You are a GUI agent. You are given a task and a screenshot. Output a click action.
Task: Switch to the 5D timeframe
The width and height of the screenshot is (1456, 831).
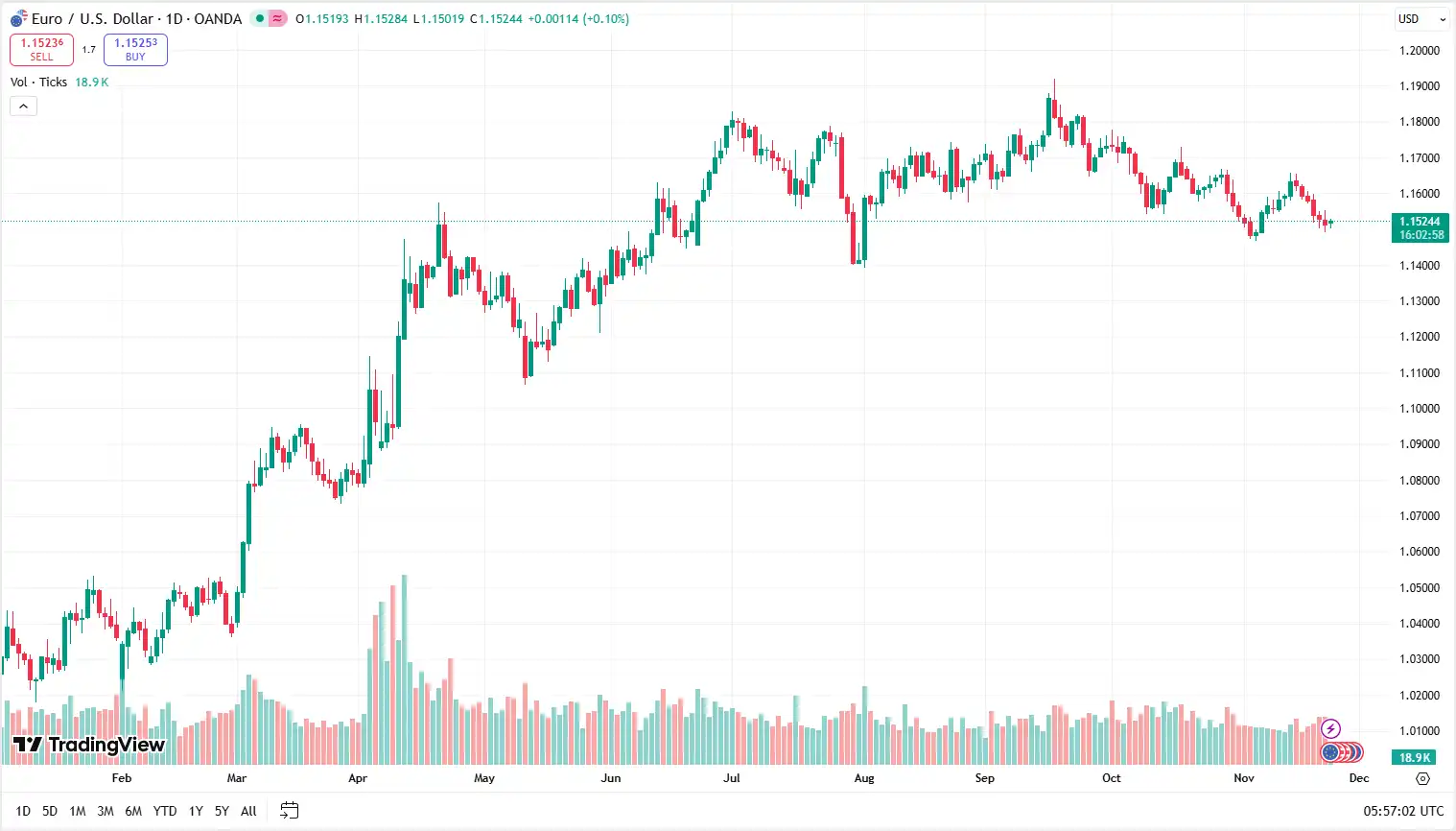pos(49,811)
